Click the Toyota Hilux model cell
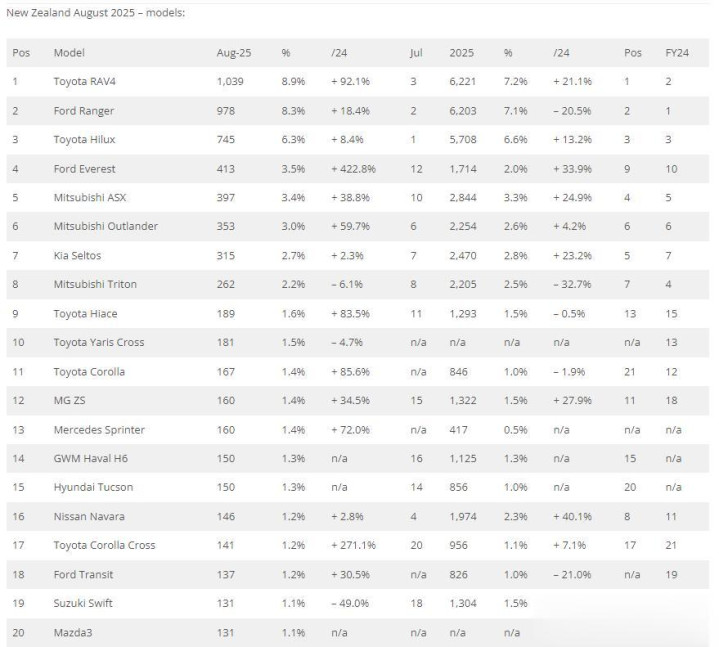Image resolution: width=719 pixels, height=647 pixels. click(84, 139)
